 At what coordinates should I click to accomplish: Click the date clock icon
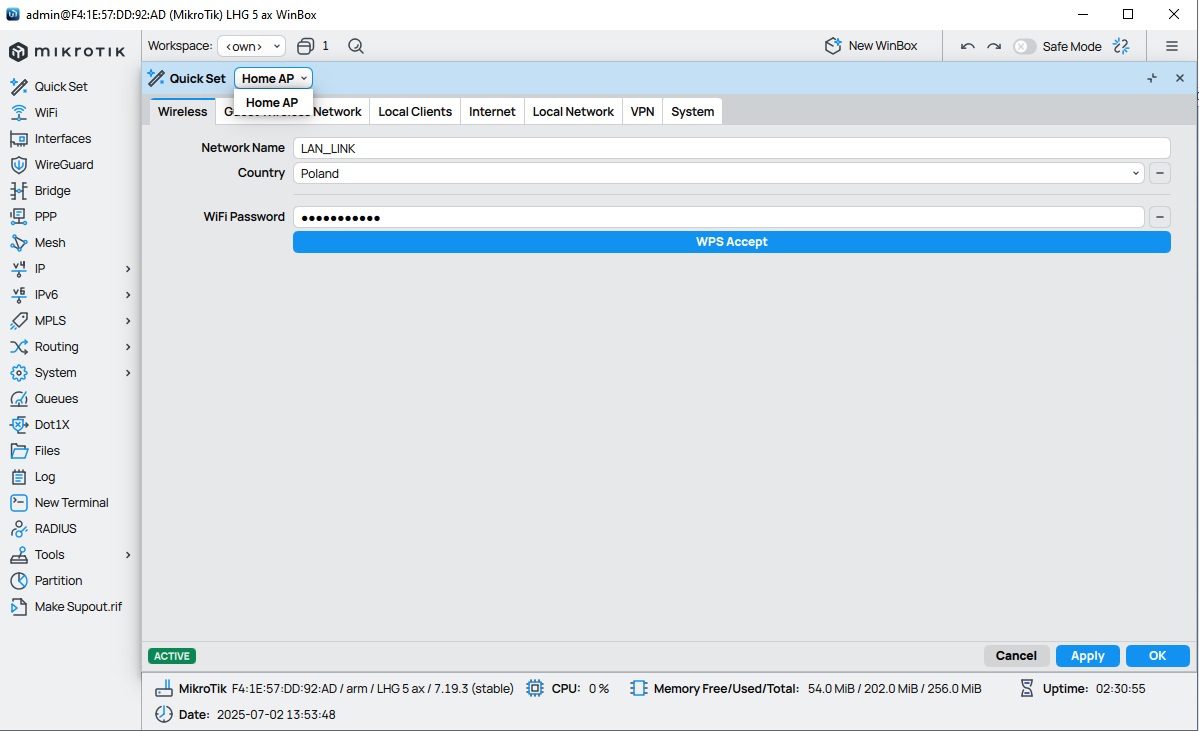(x=164, y=714)
